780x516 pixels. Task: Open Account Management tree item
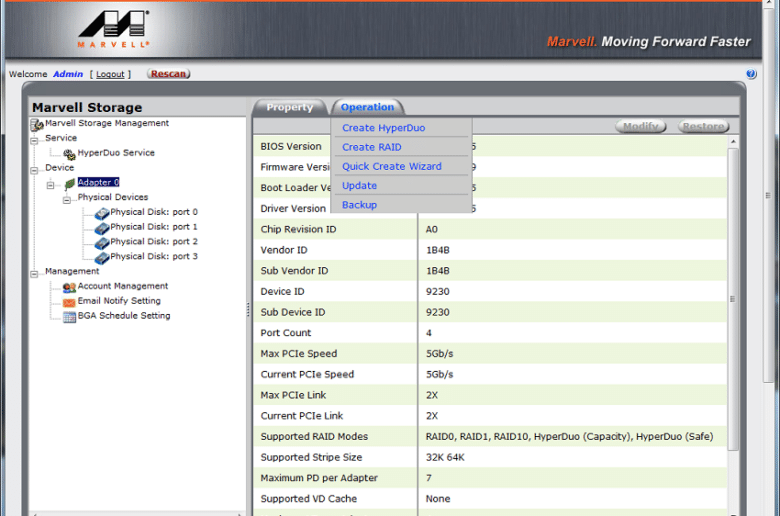pyautogui.click(x=123, y=286)
